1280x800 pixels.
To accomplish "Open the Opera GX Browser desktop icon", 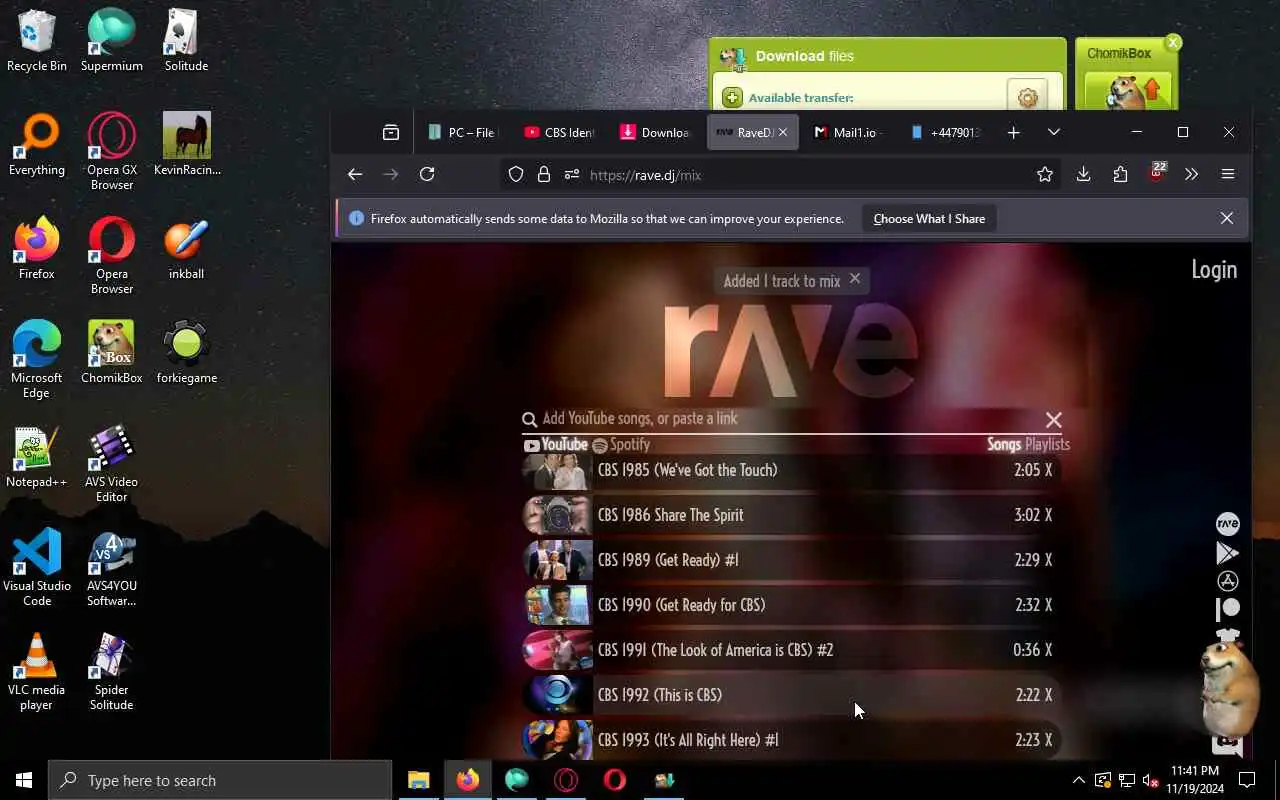I will coord(111,150).
